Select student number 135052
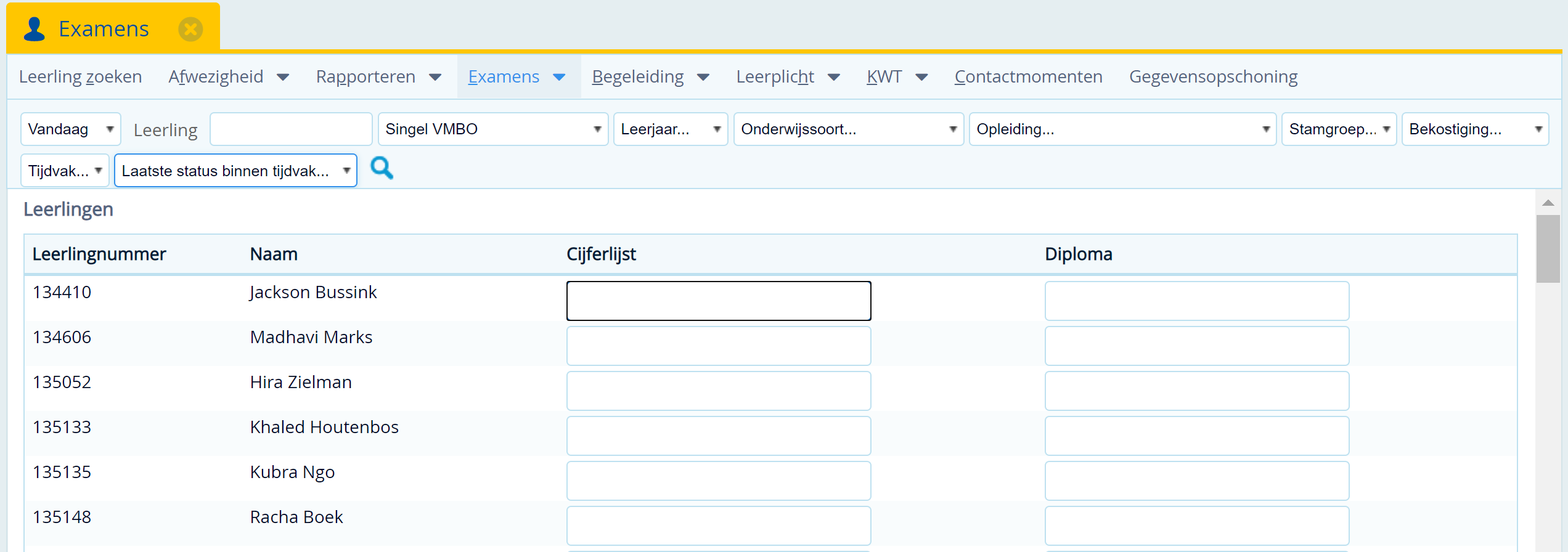Screen dimensions: 1568x552 [62, 382]
